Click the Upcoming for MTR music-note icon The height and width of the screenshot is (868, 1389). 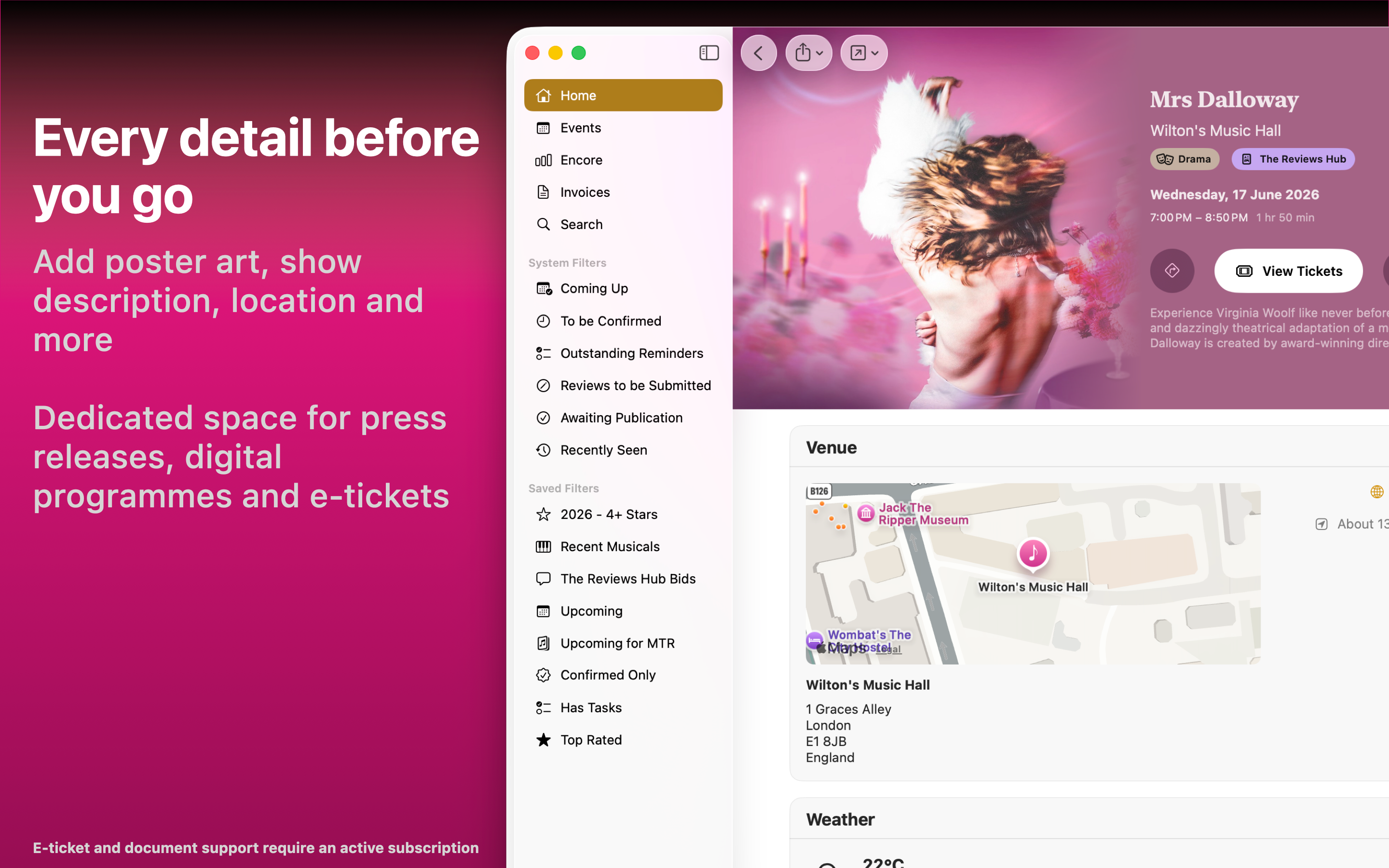click(543, 643)
